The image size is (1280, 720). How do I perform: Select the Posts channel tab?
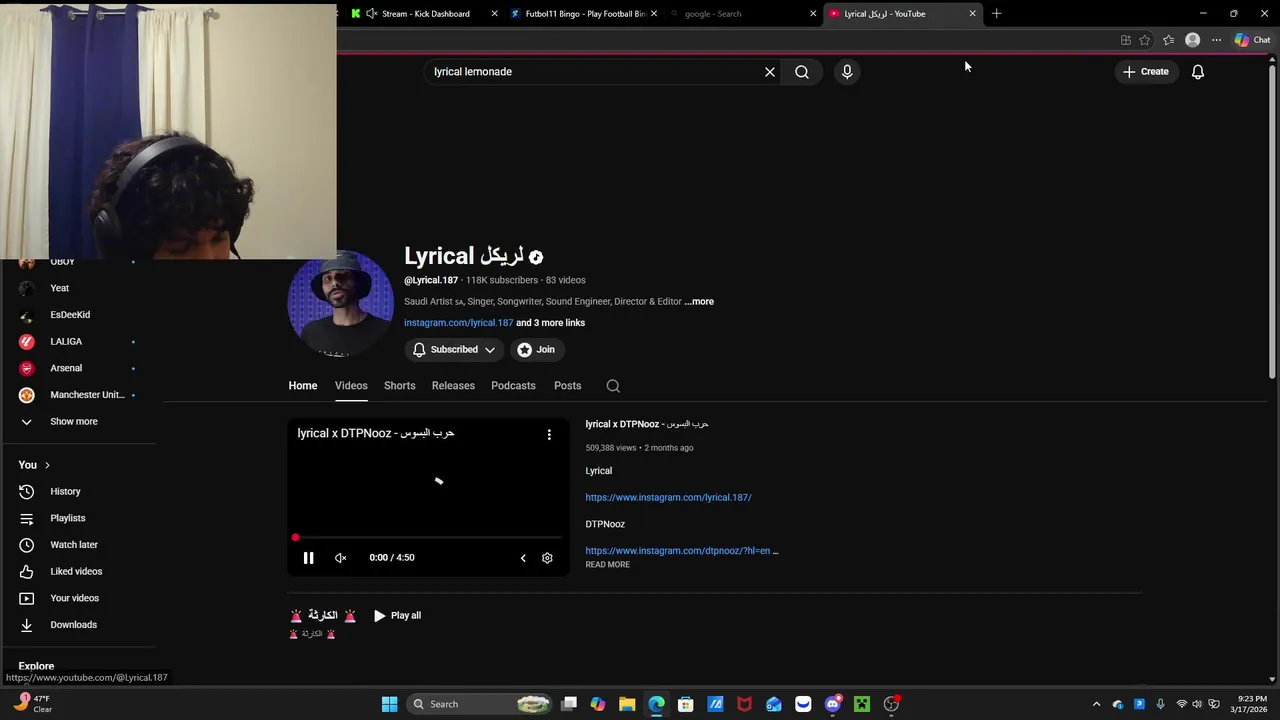click(567, 386)
